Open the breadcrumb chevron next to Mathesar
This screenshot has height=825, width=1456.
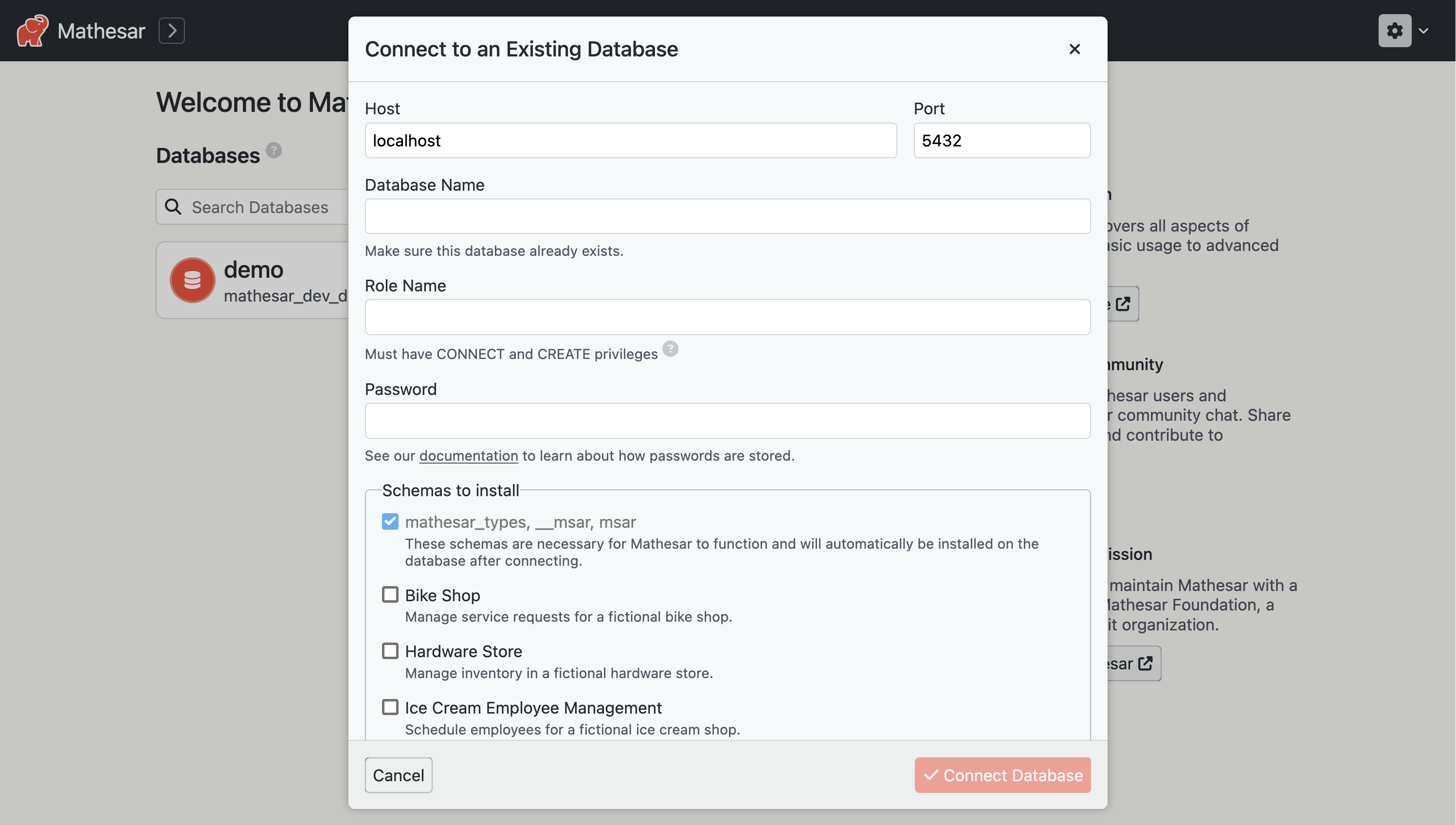172,31
